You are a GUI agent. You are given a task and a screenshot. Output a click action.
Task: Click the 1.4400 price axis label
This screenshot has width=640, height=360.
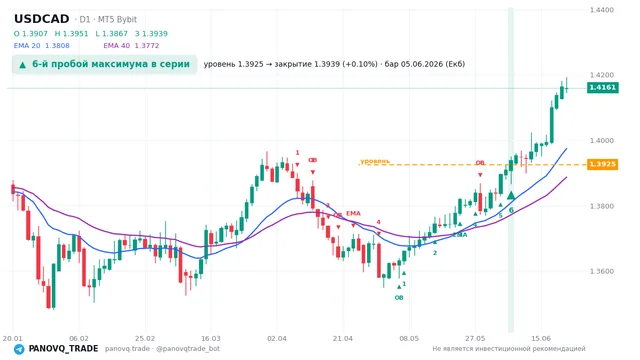point(602,10)
